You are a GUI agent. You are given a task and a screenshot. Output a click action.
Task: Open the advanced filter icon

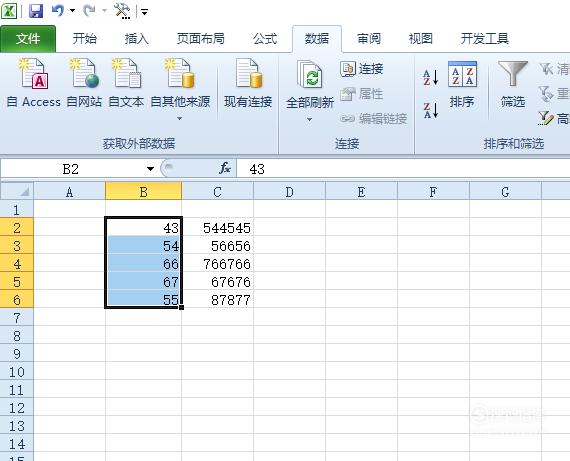(546, 118)
